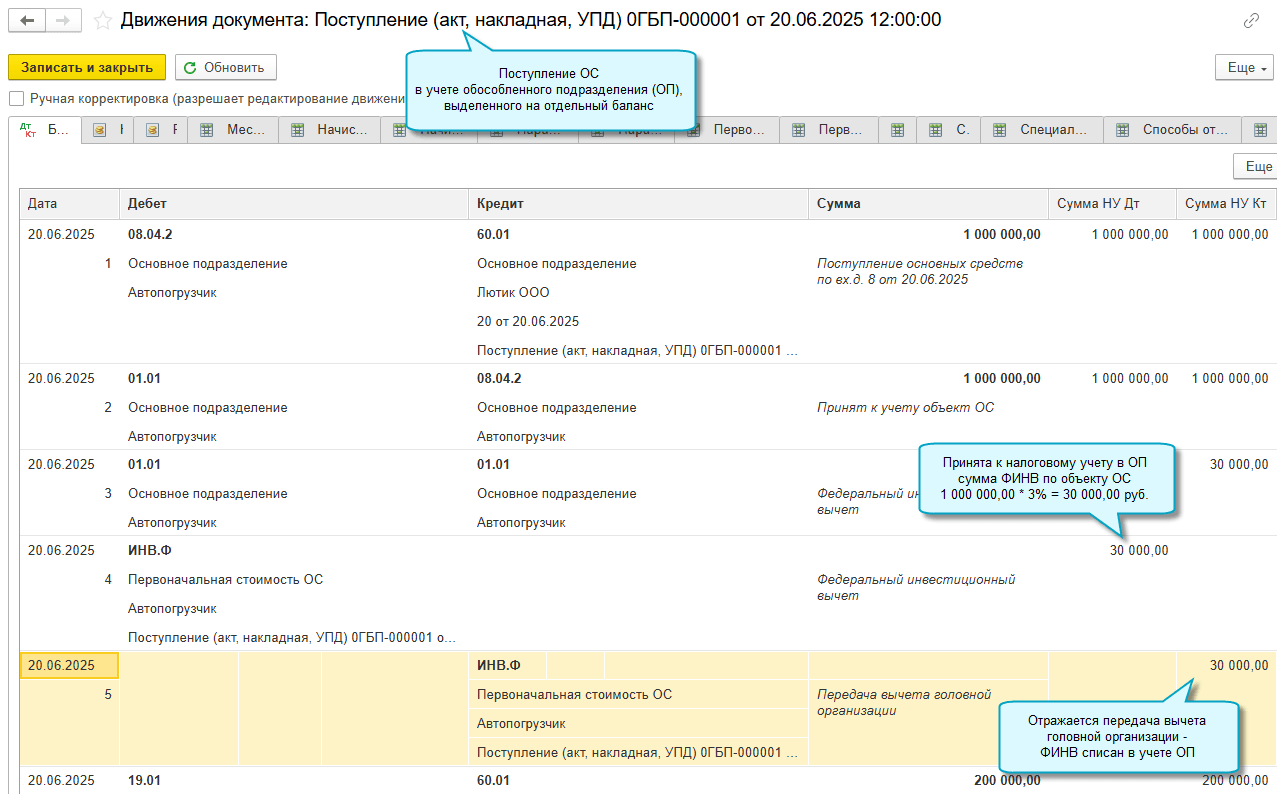Switch to the 'Мес…' register tab

234,130
